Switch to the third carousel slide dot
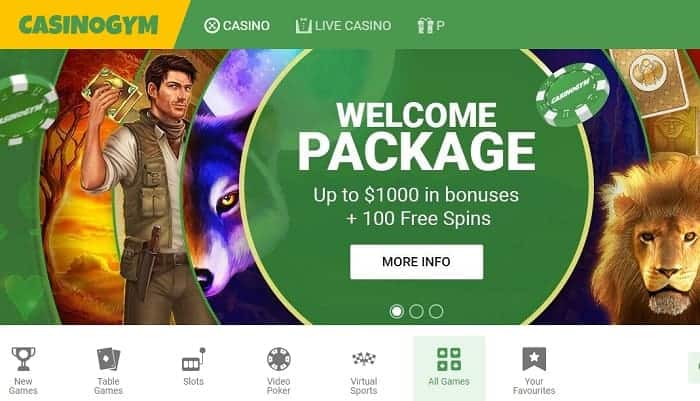 [436, 311]
